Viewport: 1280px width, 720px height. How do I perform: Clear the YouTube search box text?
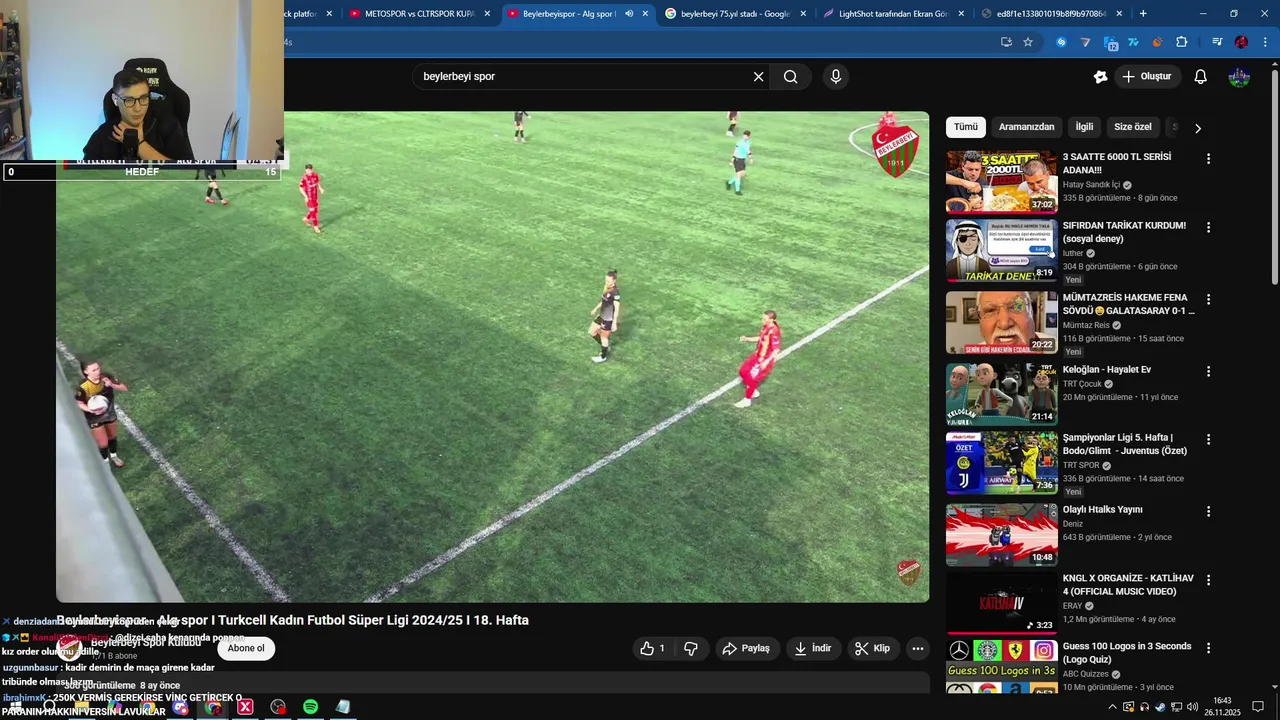(758, 77)
